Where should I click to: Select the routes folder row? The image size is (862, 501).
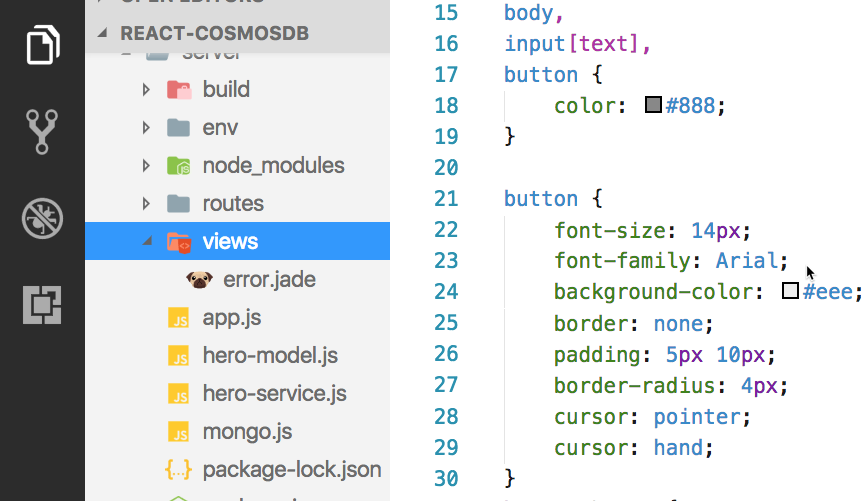237,203
